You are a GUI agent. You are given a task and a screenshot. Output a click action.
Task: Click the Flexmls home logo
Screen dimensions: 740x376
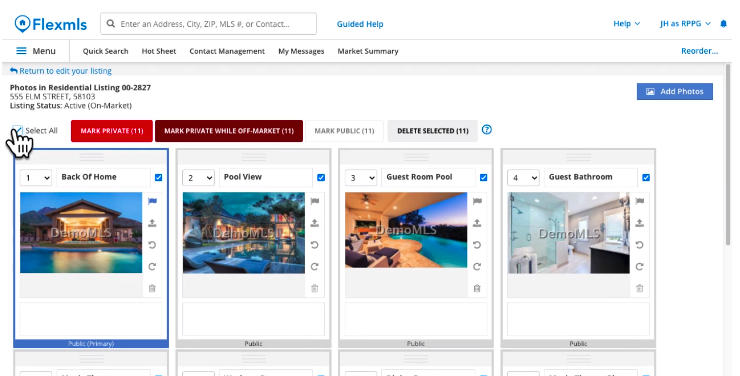pyautogui.click(x=50, y=24)
